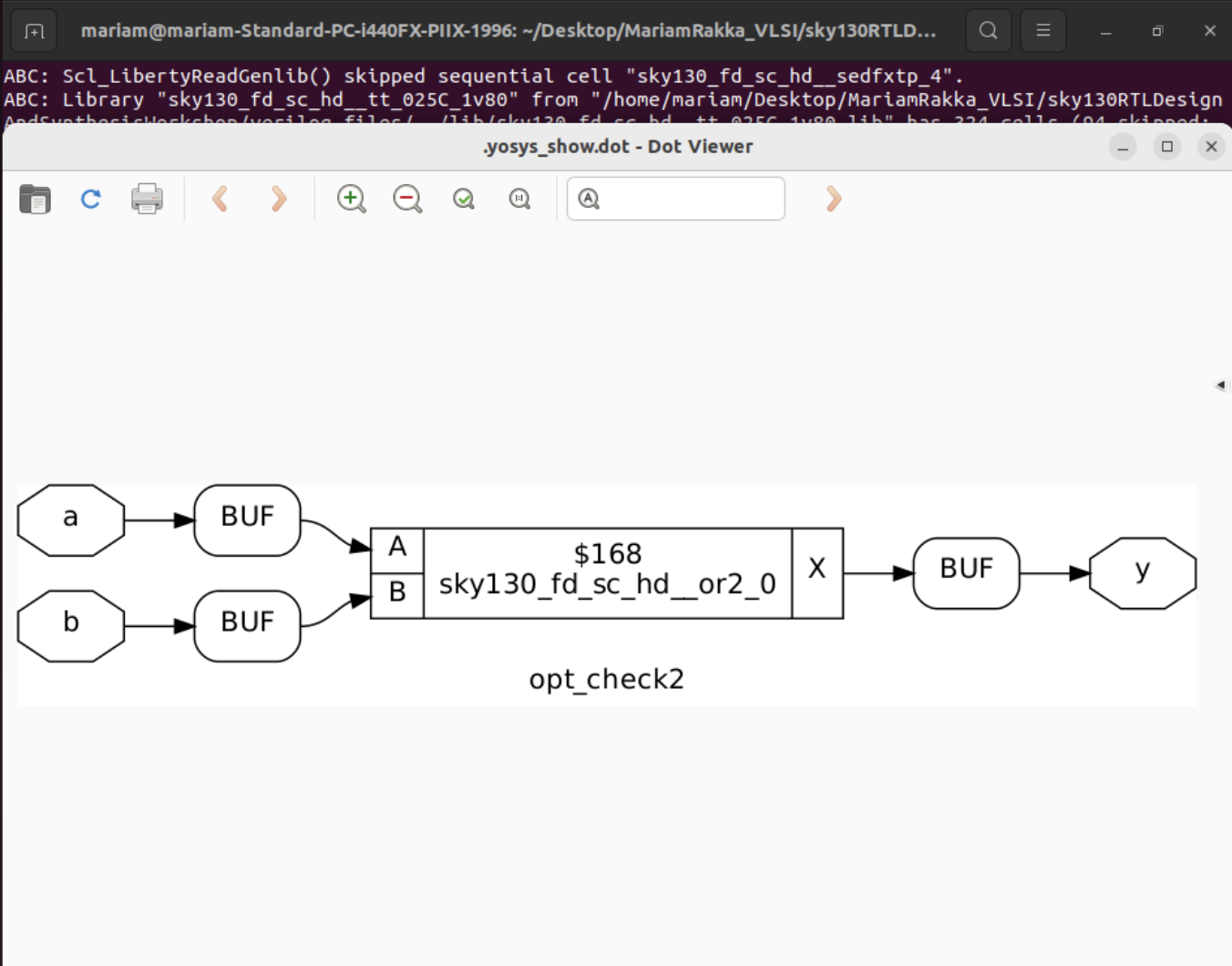Select input node a in the schematic
1232x966 pixels.
click(70, 519)
